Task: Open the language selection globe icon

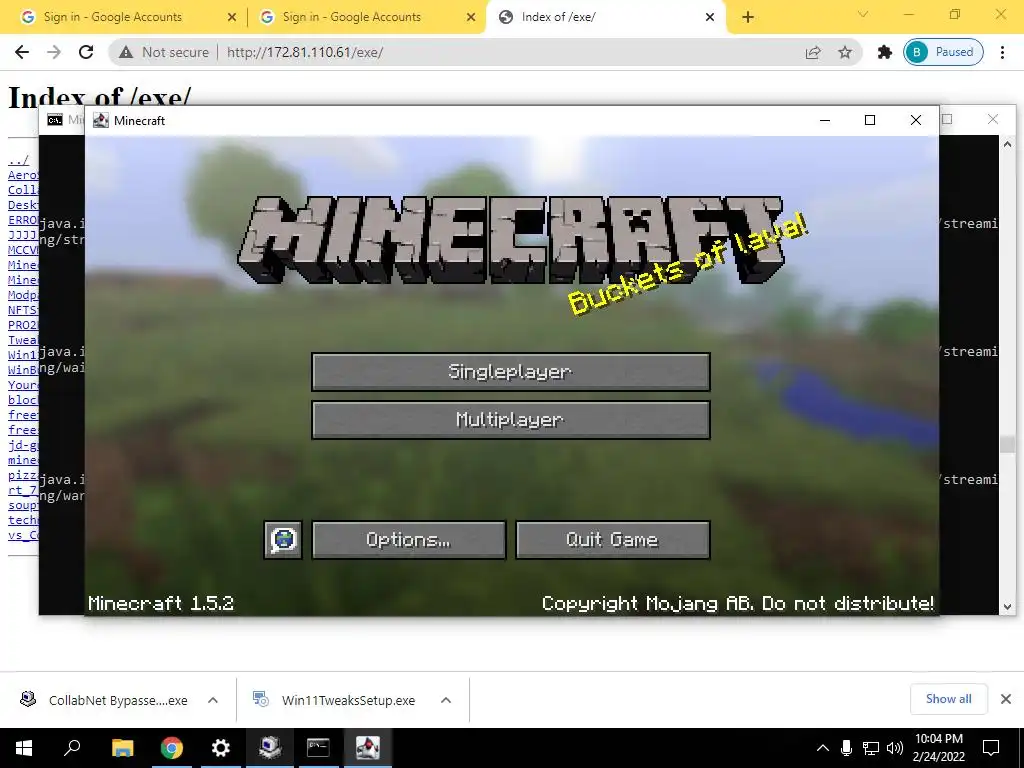Action: (x=283, y=539)
